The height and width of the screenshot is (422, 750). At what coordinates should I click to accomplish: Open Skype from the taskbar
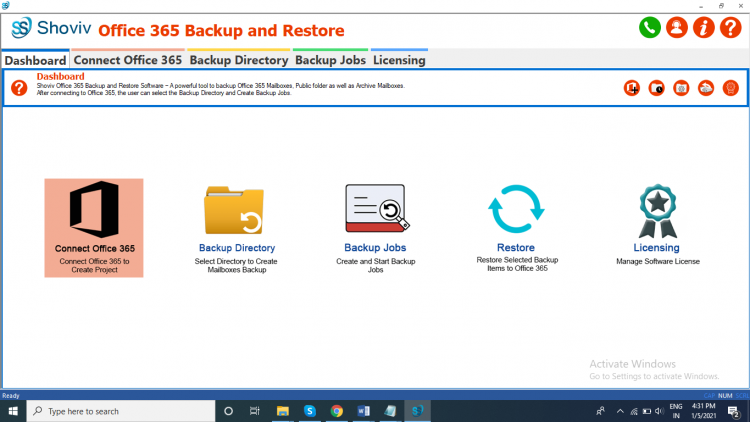[309, 411]
